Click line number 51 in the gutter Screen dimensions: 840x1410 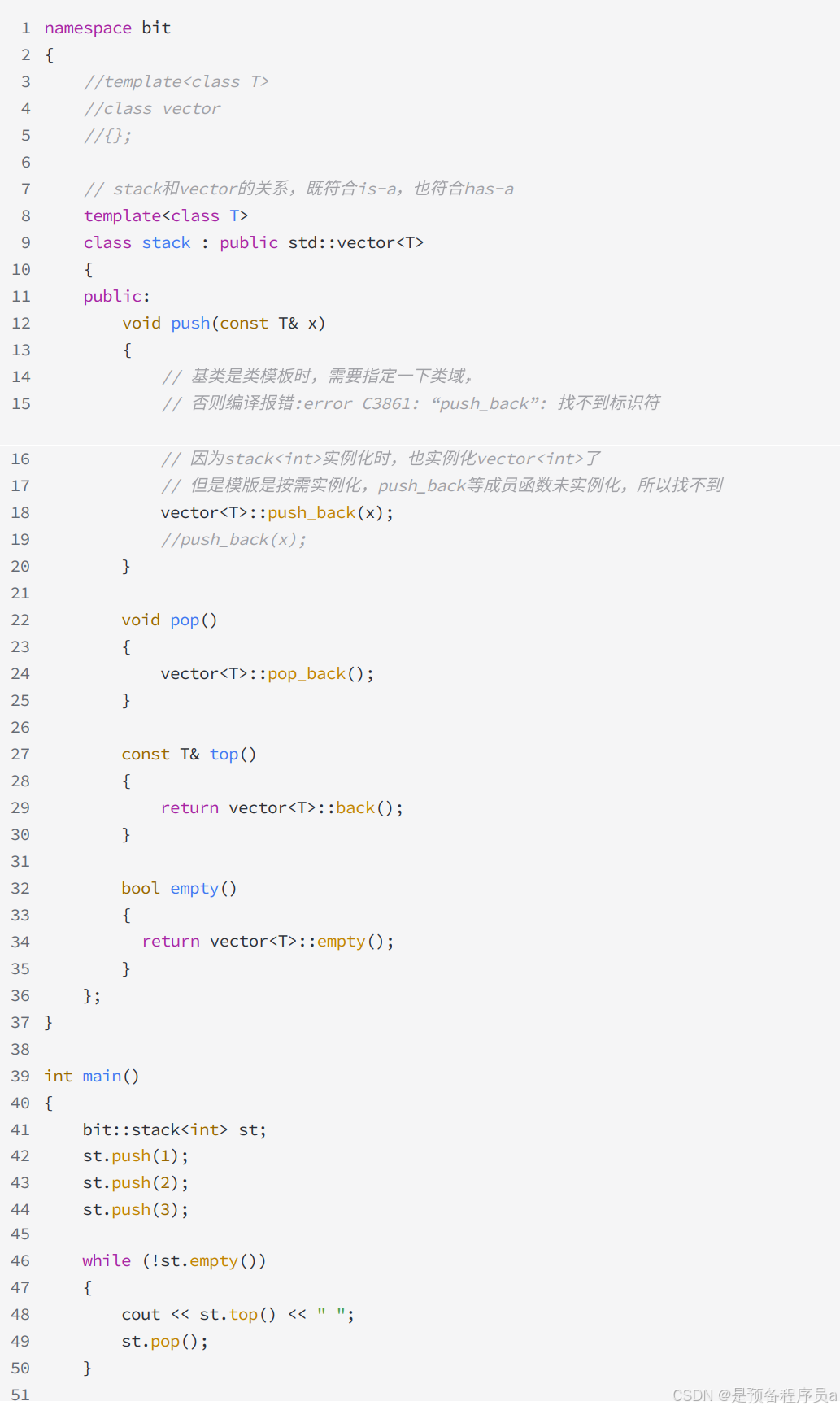20,1395
